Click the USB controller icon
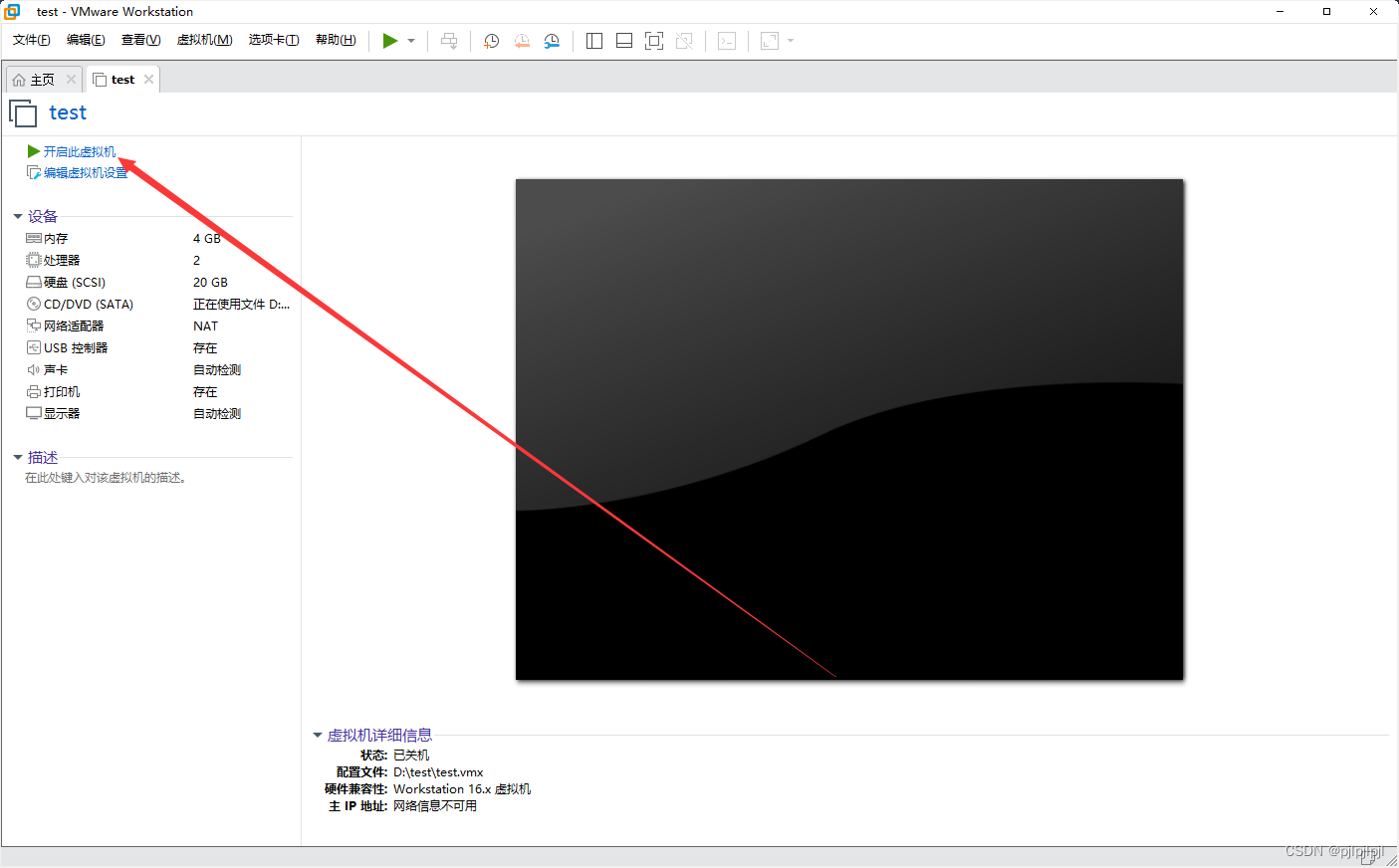Screen dimensions: 1399x868 34,348
